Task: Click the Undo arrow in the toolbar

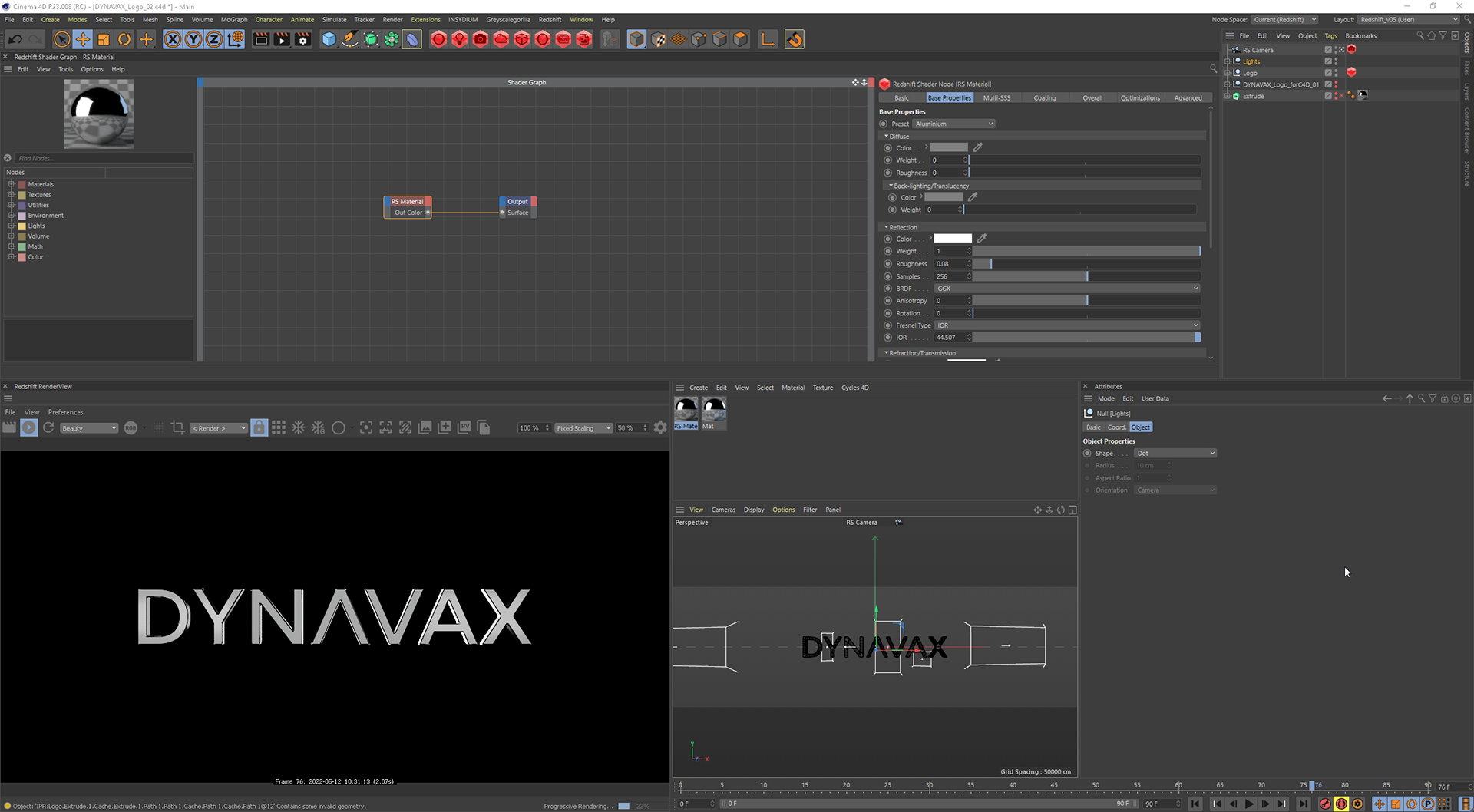Action: pyautogui.click(x=15, y=39)
